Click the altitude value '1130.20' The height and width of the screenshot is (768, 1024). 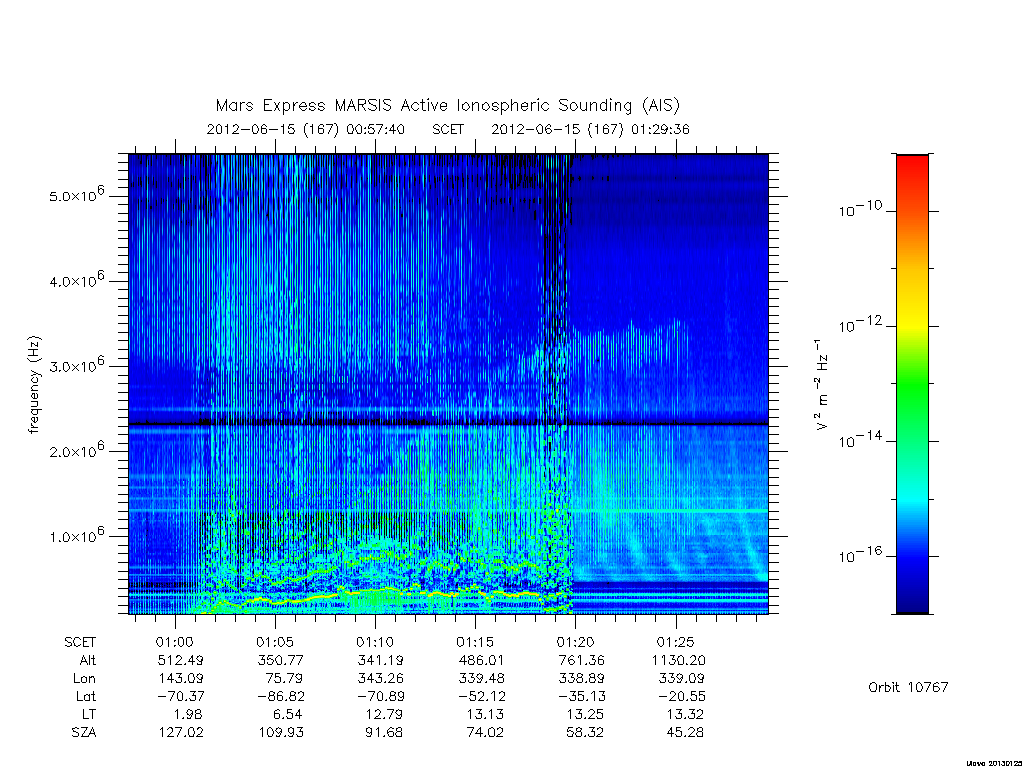[679, 660]
